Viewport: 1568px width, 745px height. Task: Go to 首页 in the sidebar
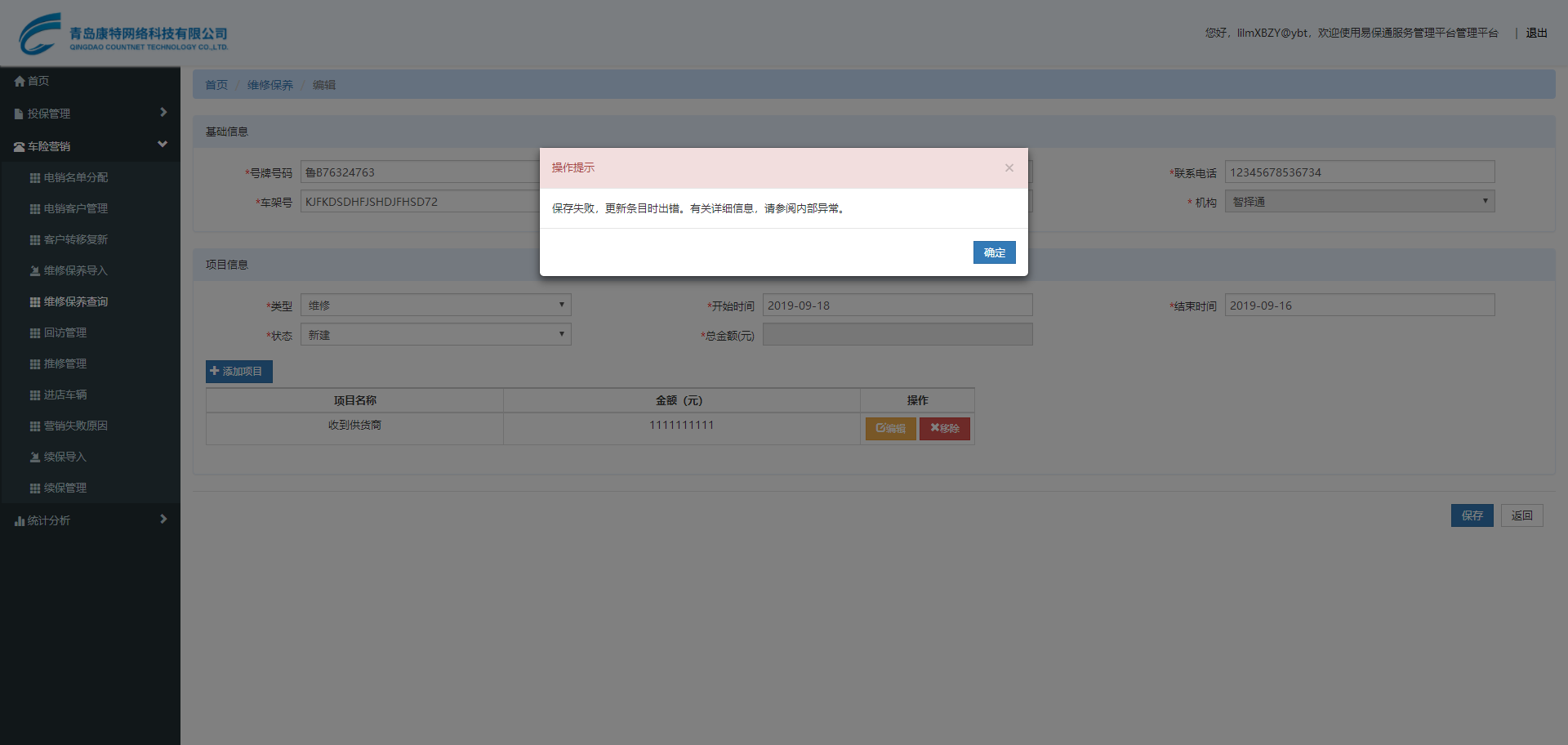click(90, 81)
